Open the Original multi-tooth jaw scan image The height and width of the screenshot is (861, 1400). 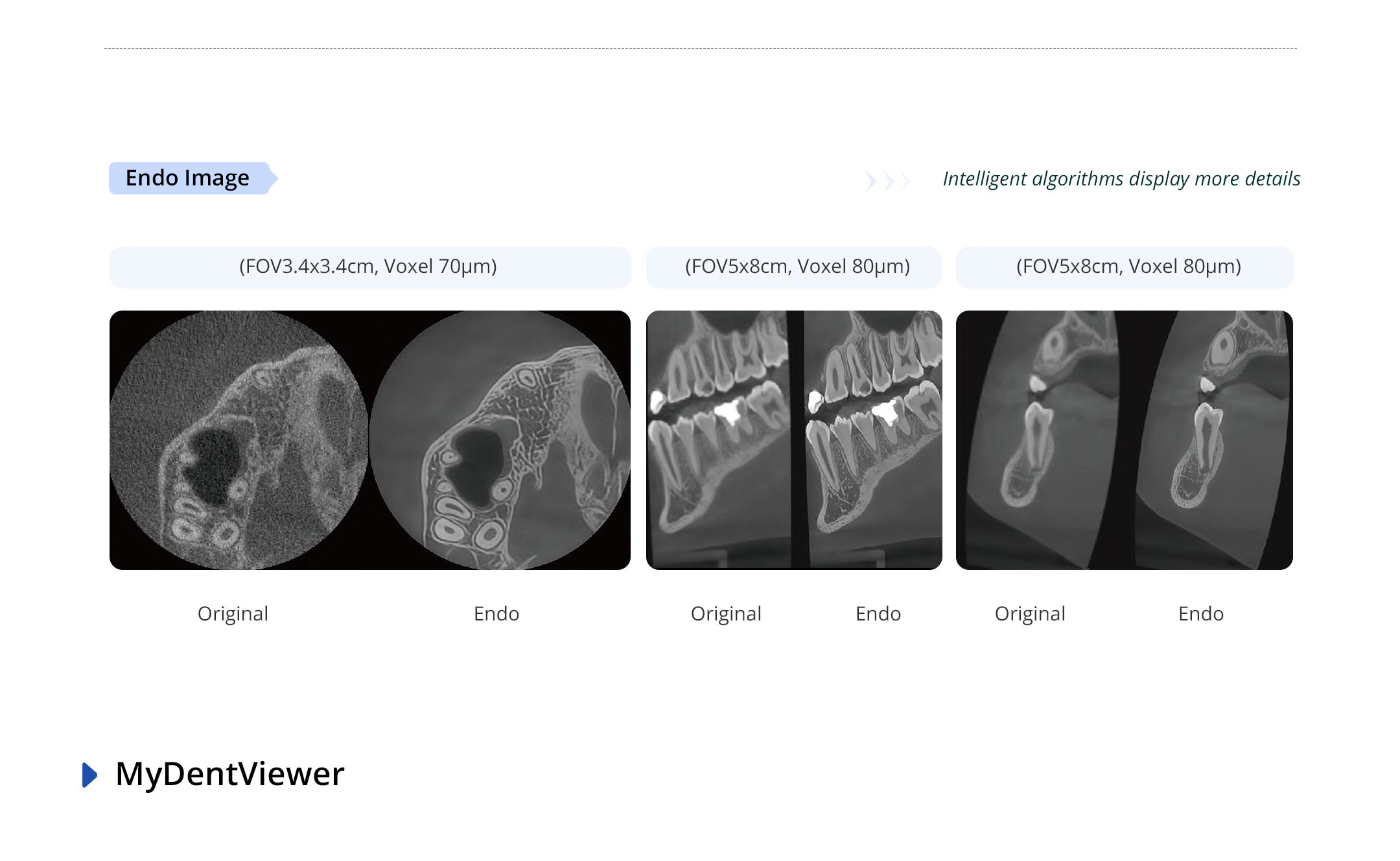[717, 440]
